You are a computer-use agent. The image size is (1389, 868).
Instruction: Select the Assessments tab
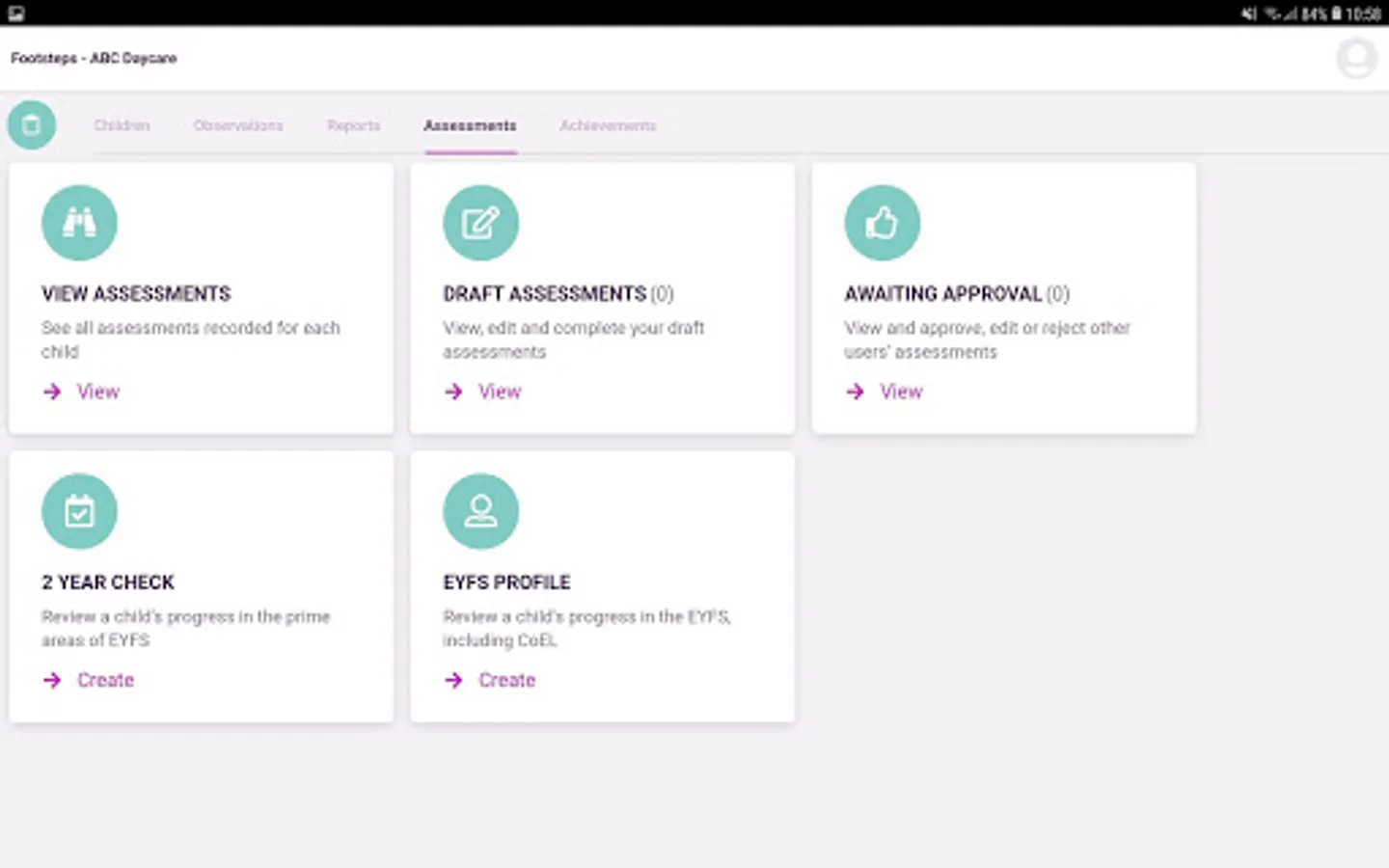(x=470, y=125)
